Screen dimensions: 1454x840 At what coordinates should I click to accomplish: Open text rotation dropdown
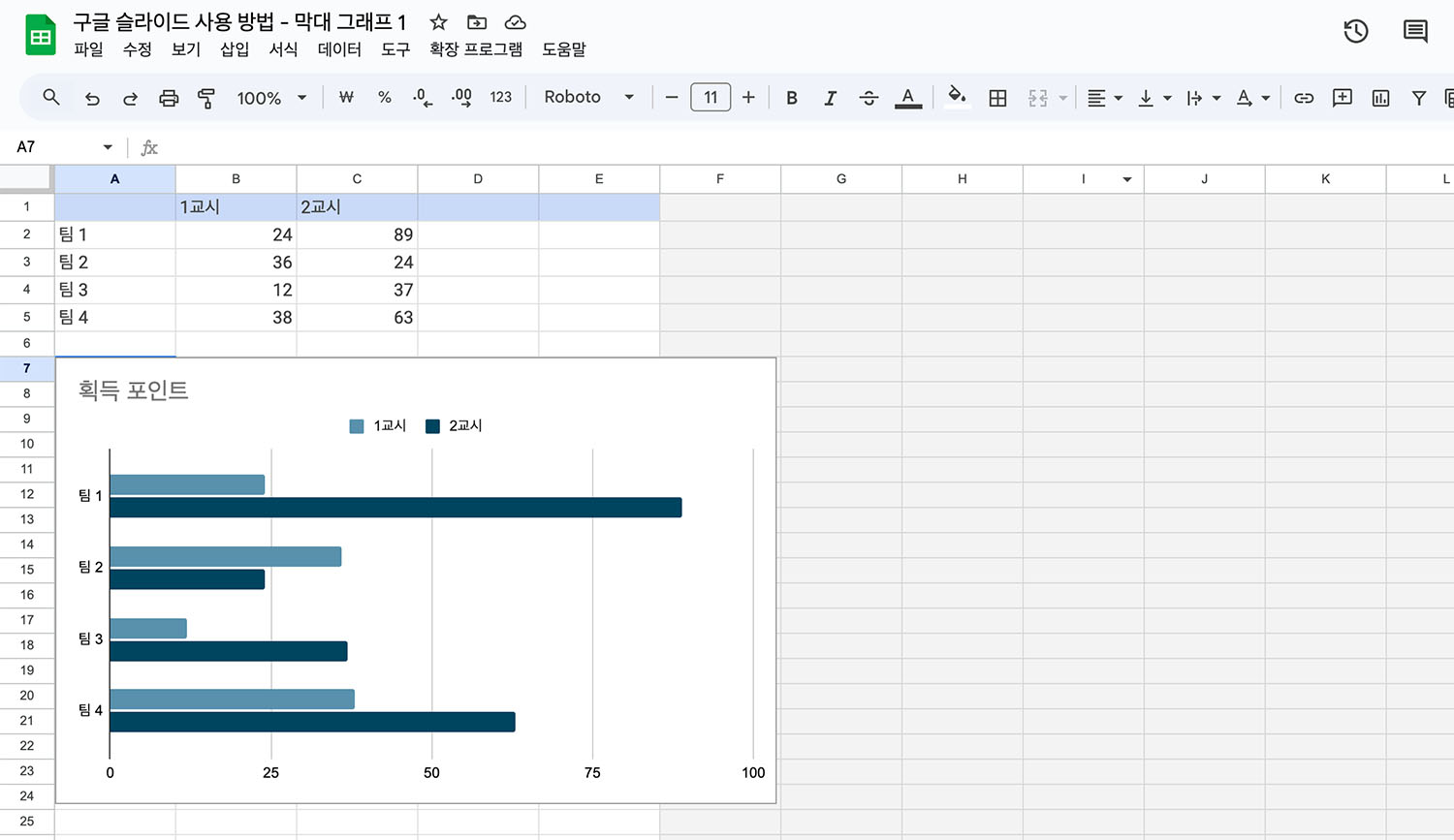[1252, 98]
